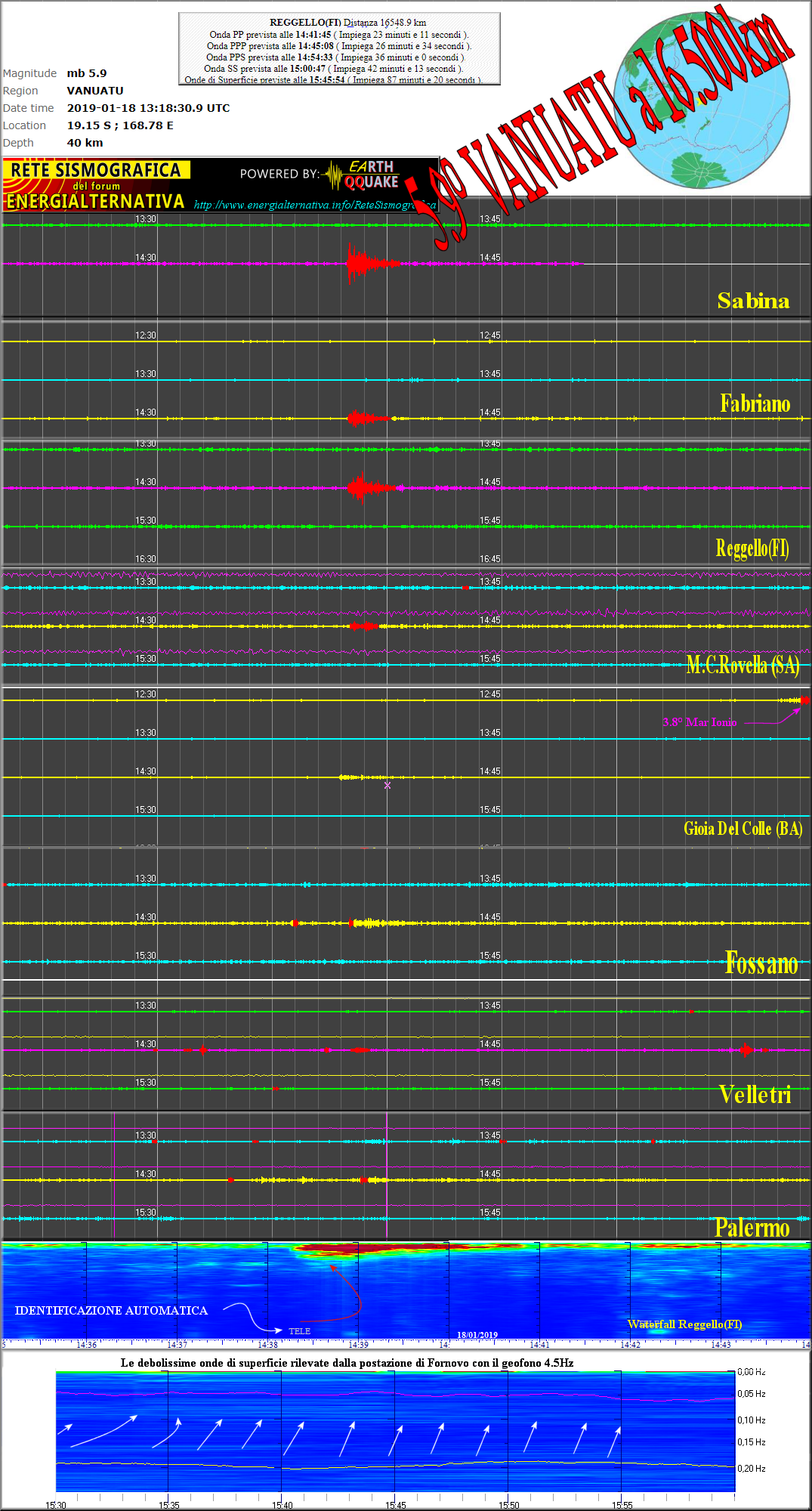
Task: Click the Onda PP prevista line
Action: pos(339,35)
